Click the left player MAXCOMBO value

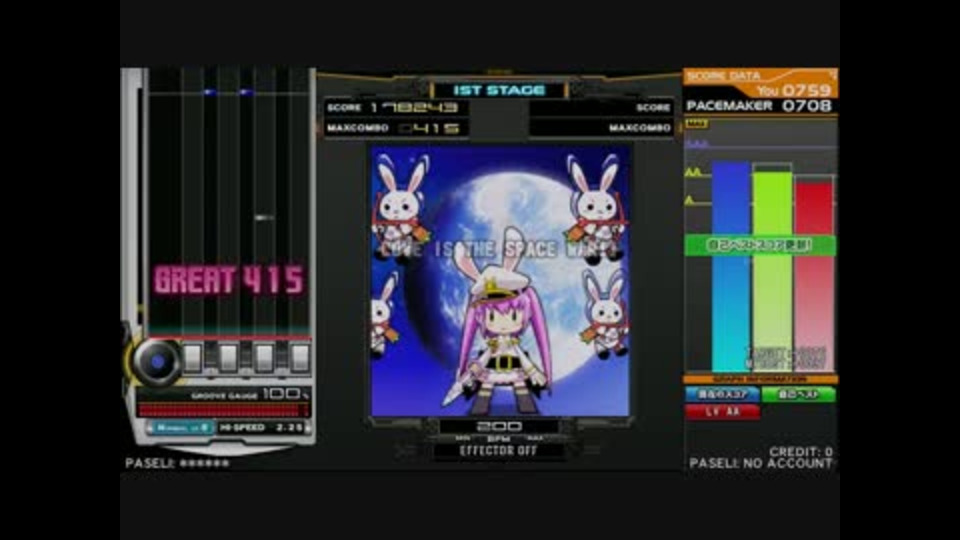click(429, 128)
